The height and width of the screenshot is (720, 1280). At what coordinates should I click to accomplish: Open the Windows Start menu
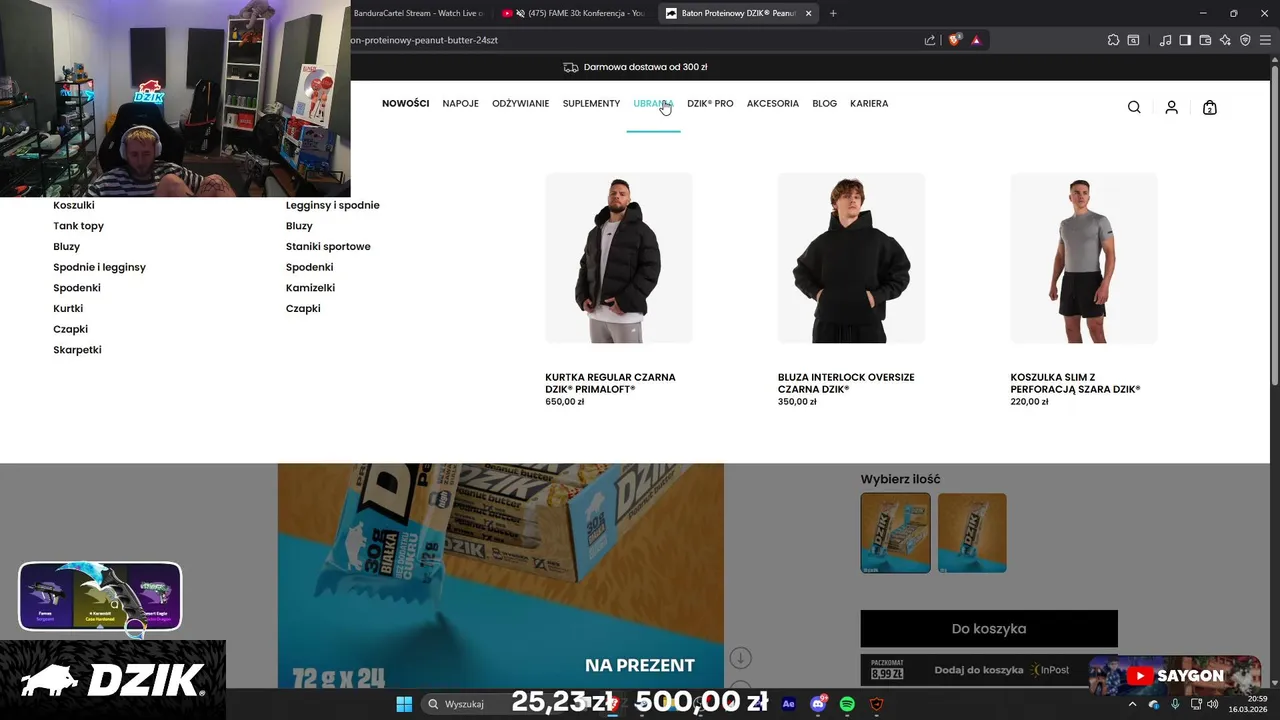point(404,704)
